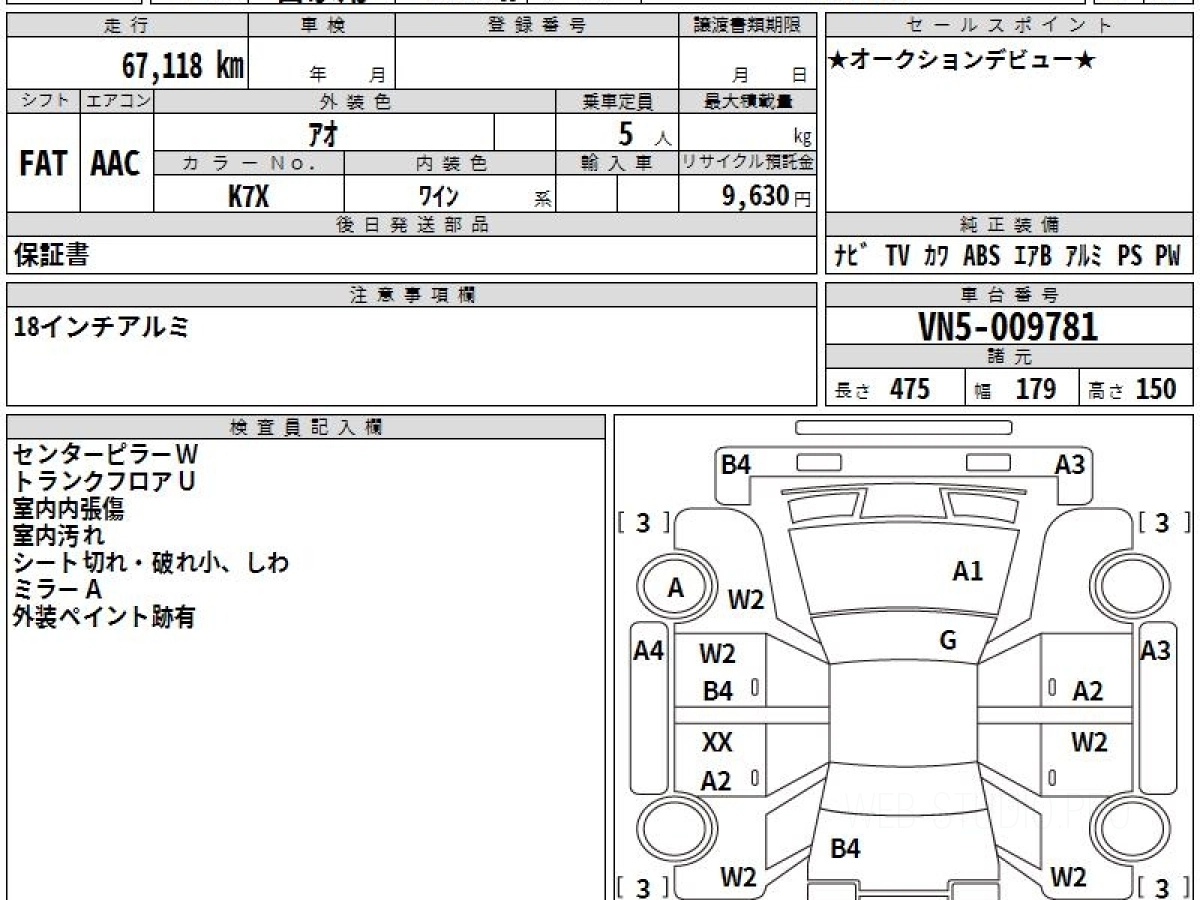Click the 室内汚れ note line
This screenshot has height=900, width=1200.
tap(58, 536)
